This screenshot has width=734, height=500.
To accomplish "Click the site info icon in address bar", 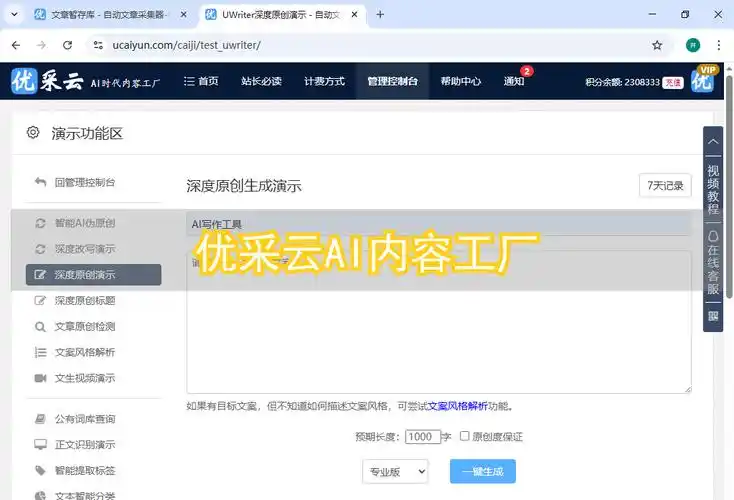I will [98, 45].
